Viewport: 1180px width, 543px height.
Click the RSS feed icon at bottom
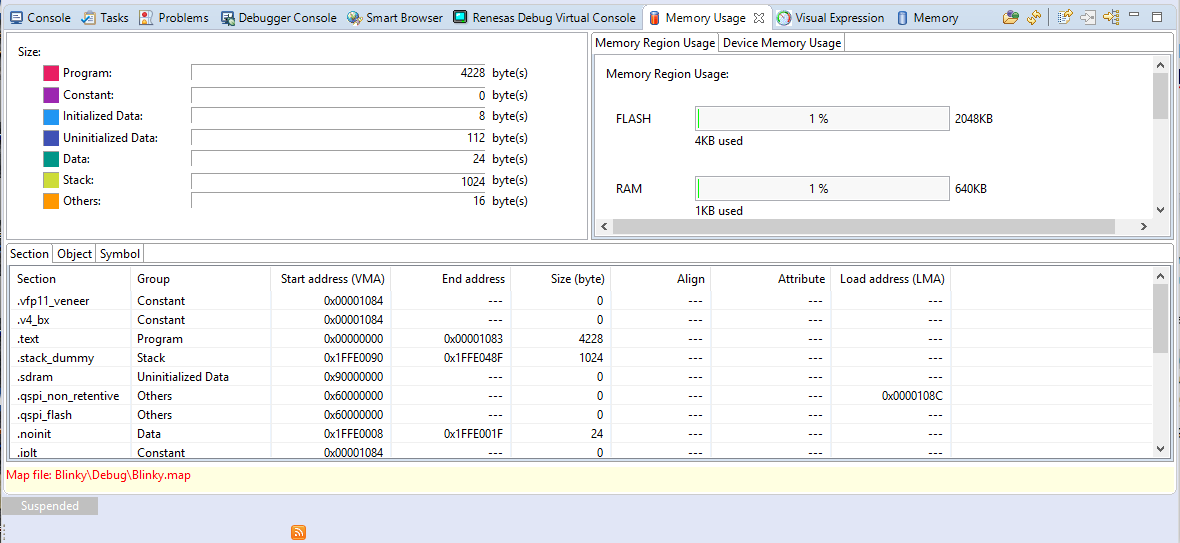pyautogui.click(x=298, y=532)
